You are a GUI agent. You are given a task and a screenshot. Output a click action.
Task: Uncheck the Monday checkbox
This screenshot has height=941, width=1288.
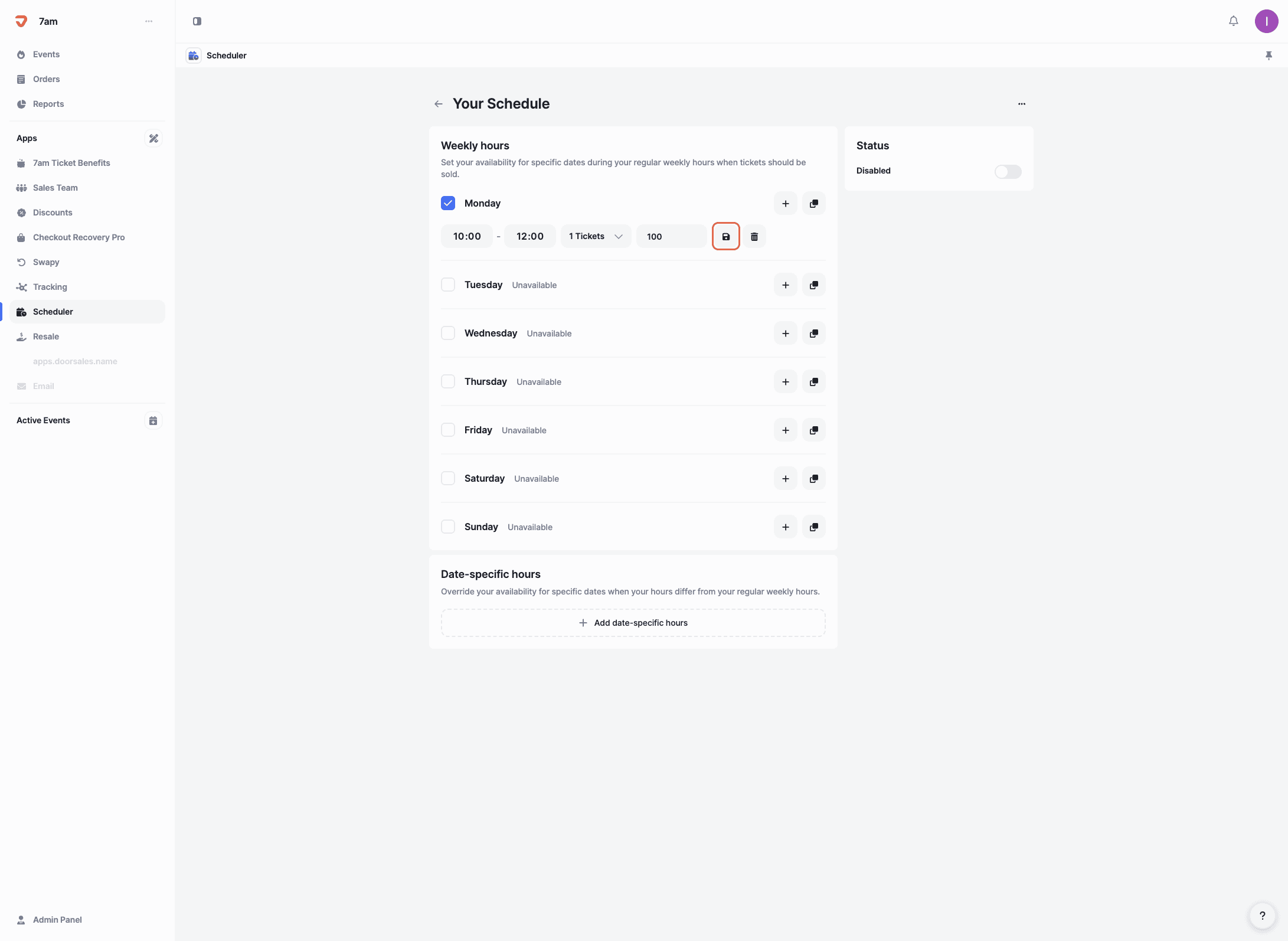448,203
